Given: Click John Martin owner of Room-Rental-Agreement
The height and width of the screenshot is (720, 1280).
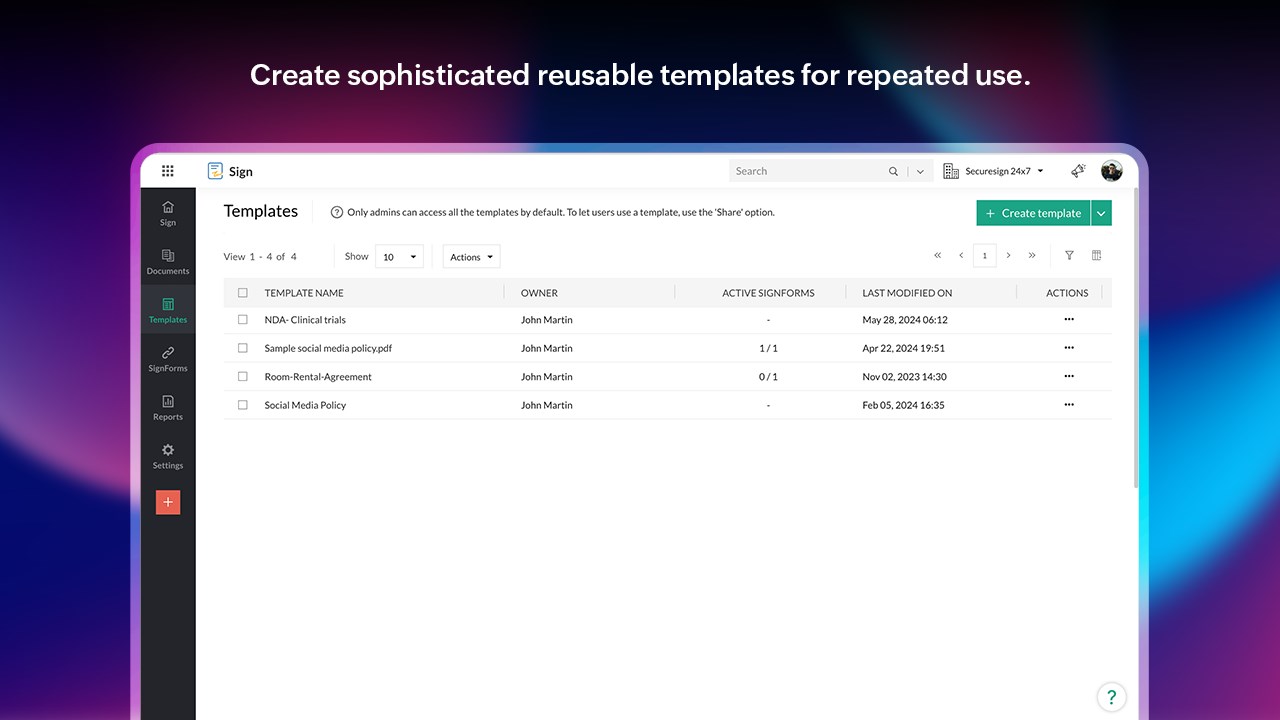Looking at the screenshot, I should 547,377.
